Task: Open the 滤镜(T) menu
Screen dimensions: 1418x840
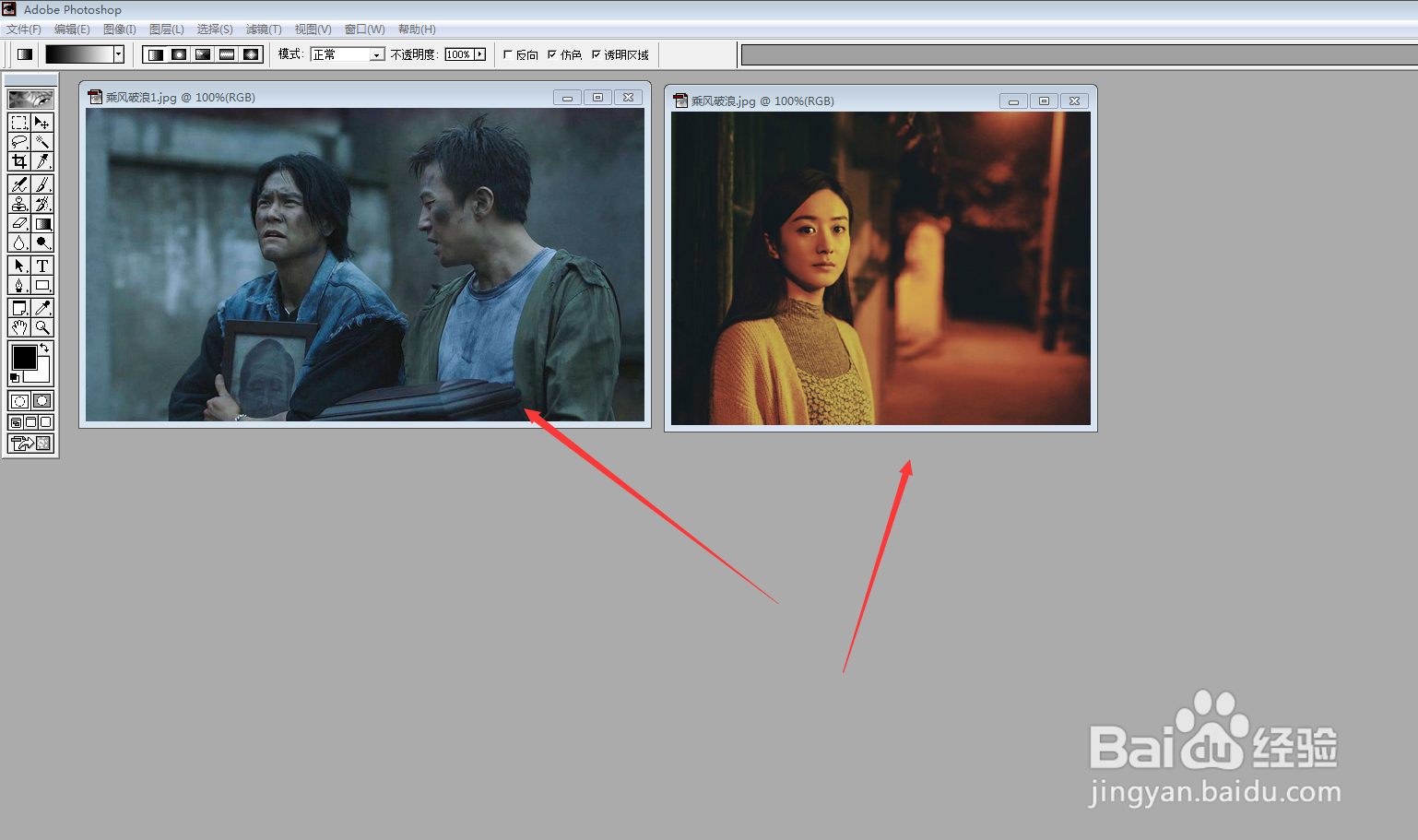Action: [x=264, y=30]
